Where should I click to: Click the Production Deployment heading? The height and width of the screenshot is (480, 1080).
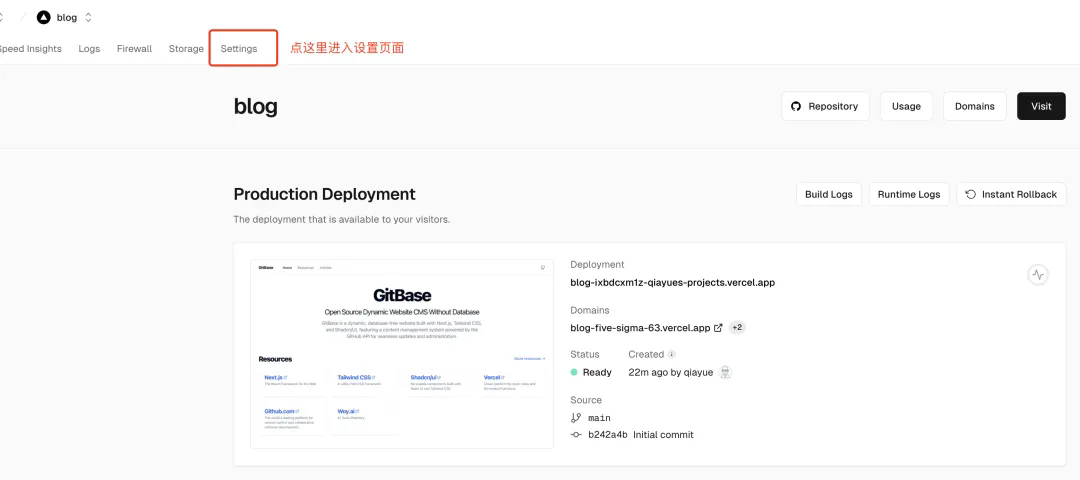pyautogui.click(x=324, y=194)
